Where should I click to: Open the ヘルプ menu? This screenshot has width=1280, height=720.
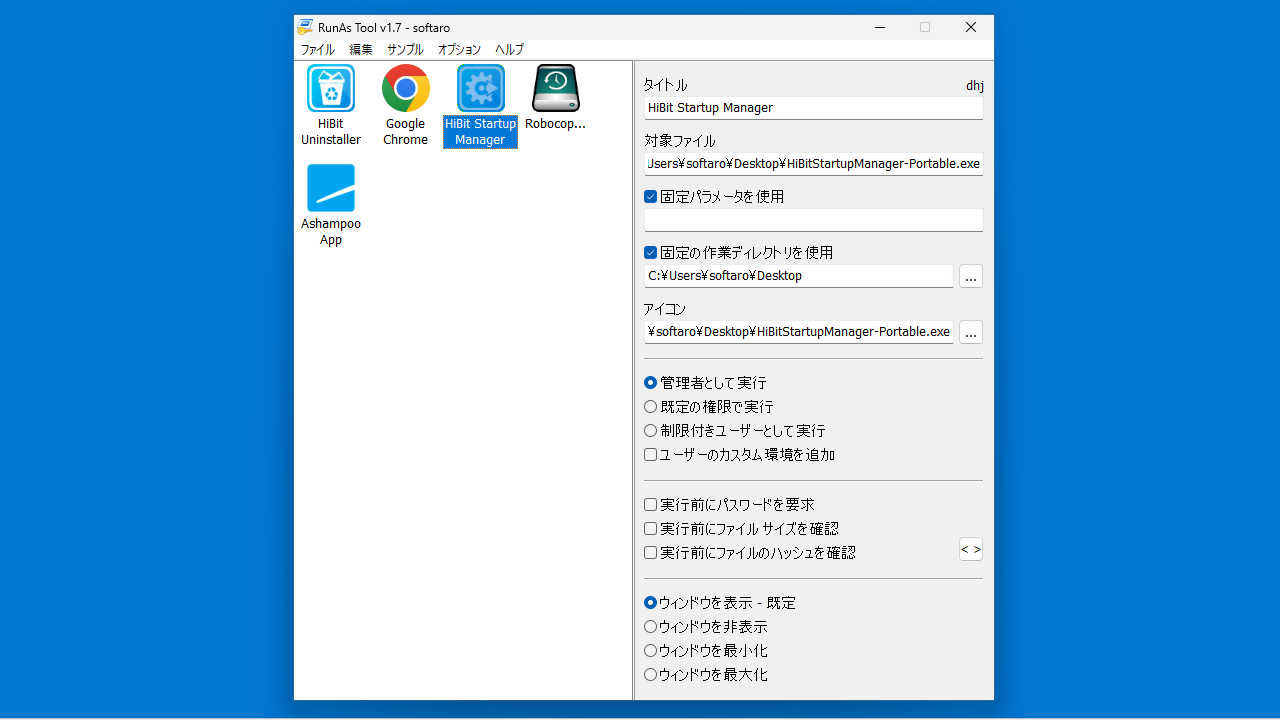[509, 49]
